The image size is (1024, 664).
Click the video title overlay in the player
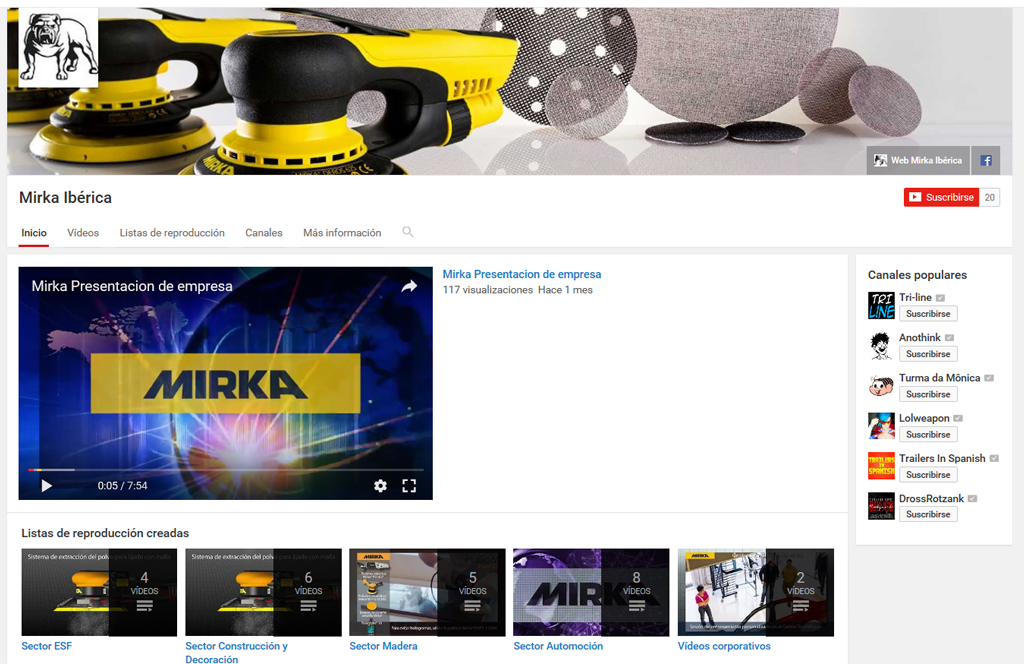click(132, 286)
